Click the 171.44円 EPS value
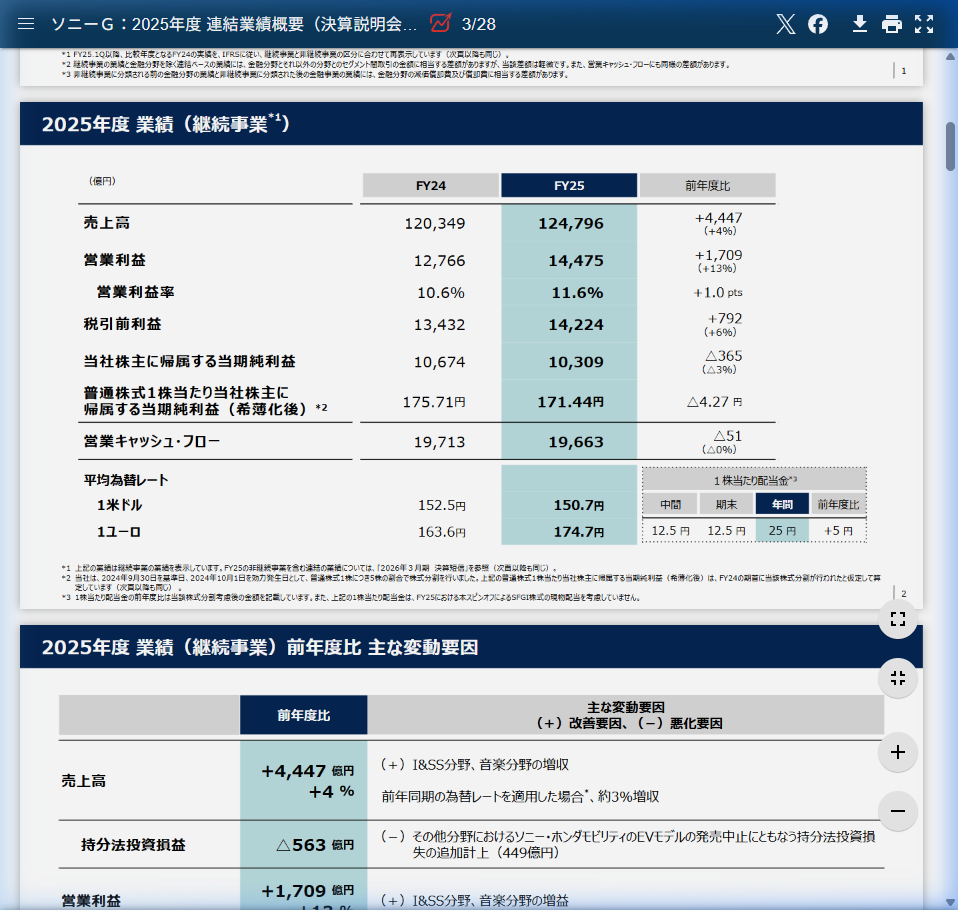 point(571,402)
